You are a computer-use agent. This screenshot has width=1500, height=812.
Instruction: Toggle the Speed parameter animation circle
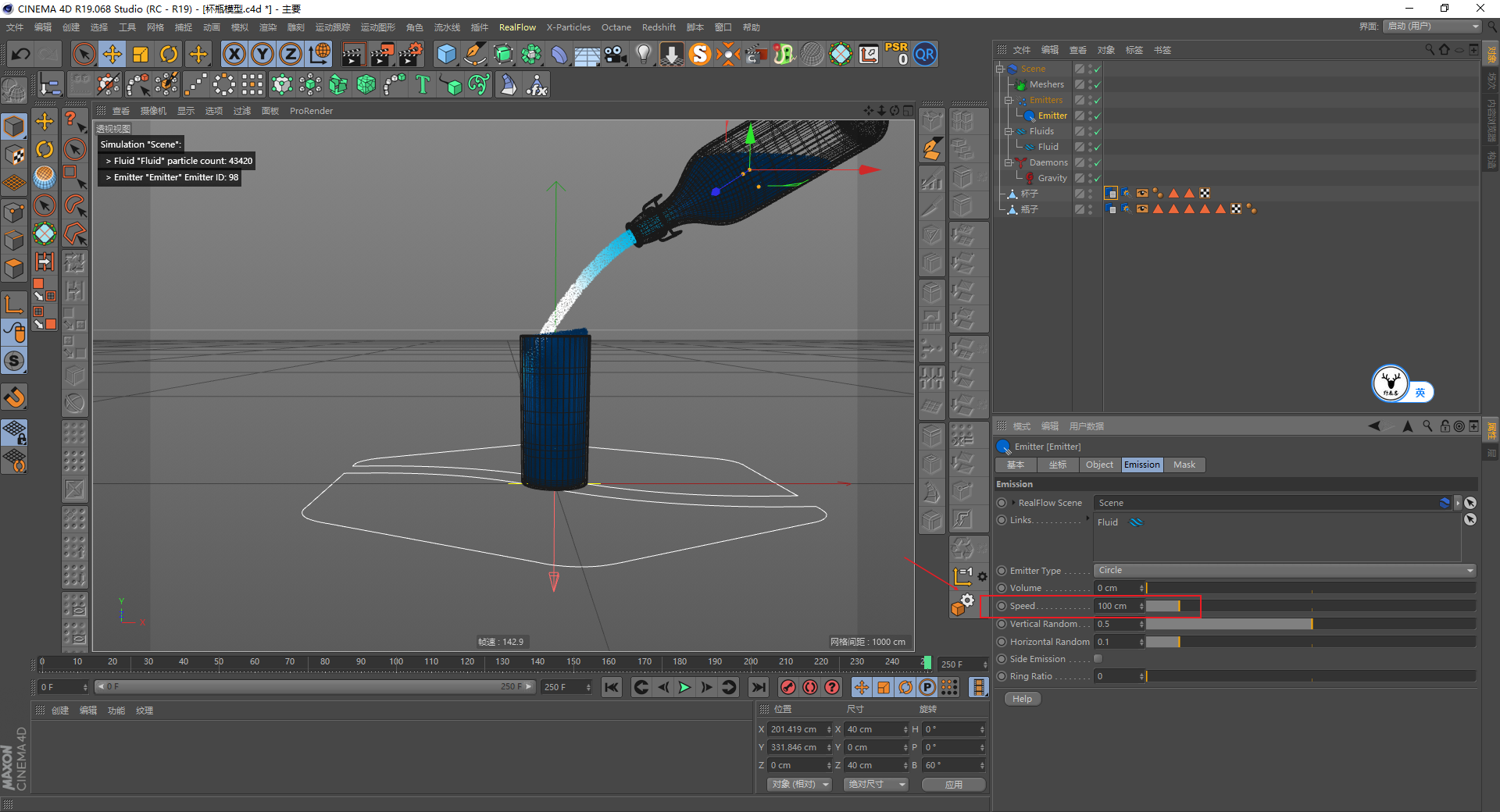(x=1002, y=606)
